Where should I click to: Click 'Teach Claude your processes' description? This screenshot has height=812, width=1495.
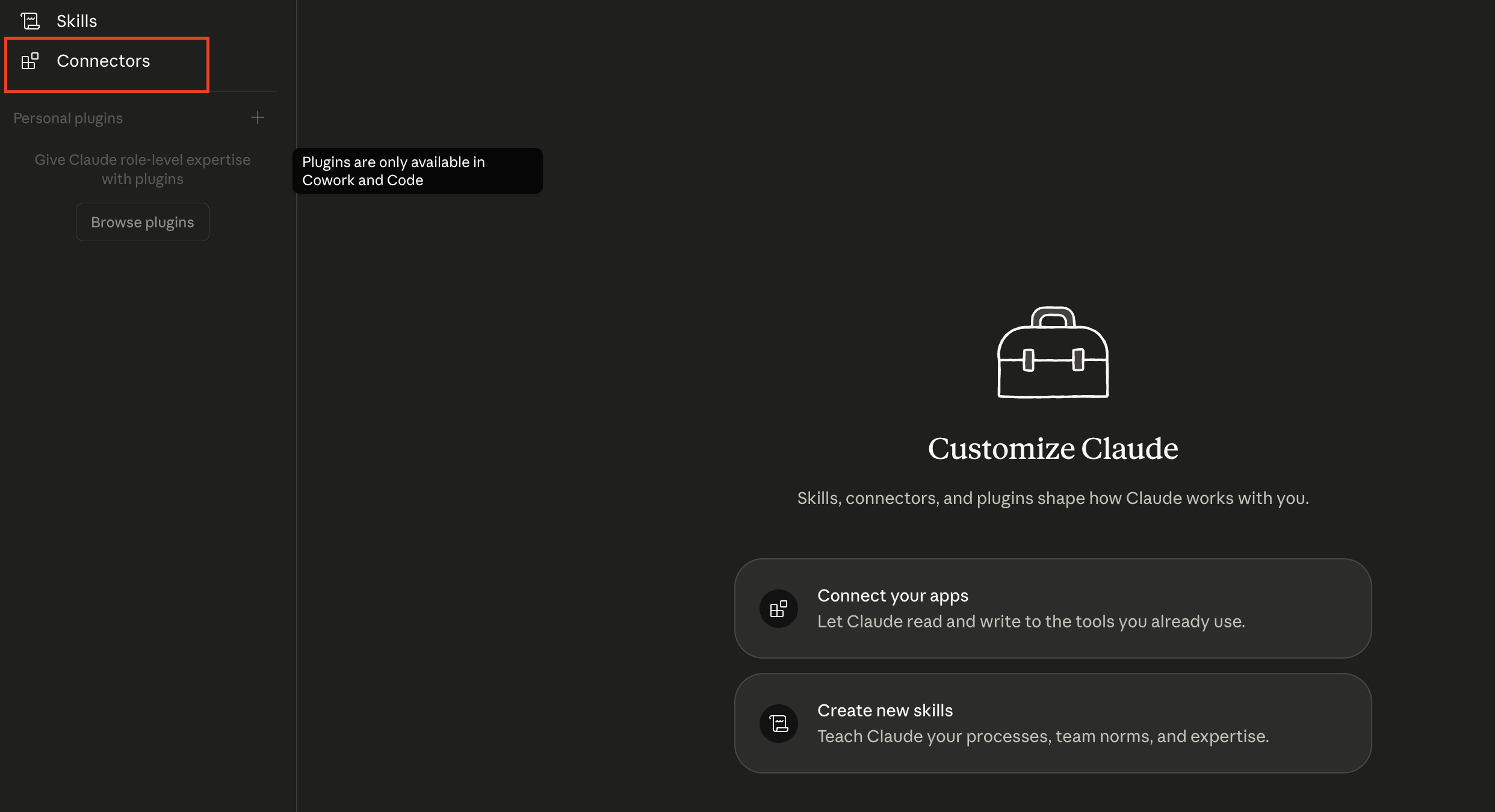click(1043, 736)
